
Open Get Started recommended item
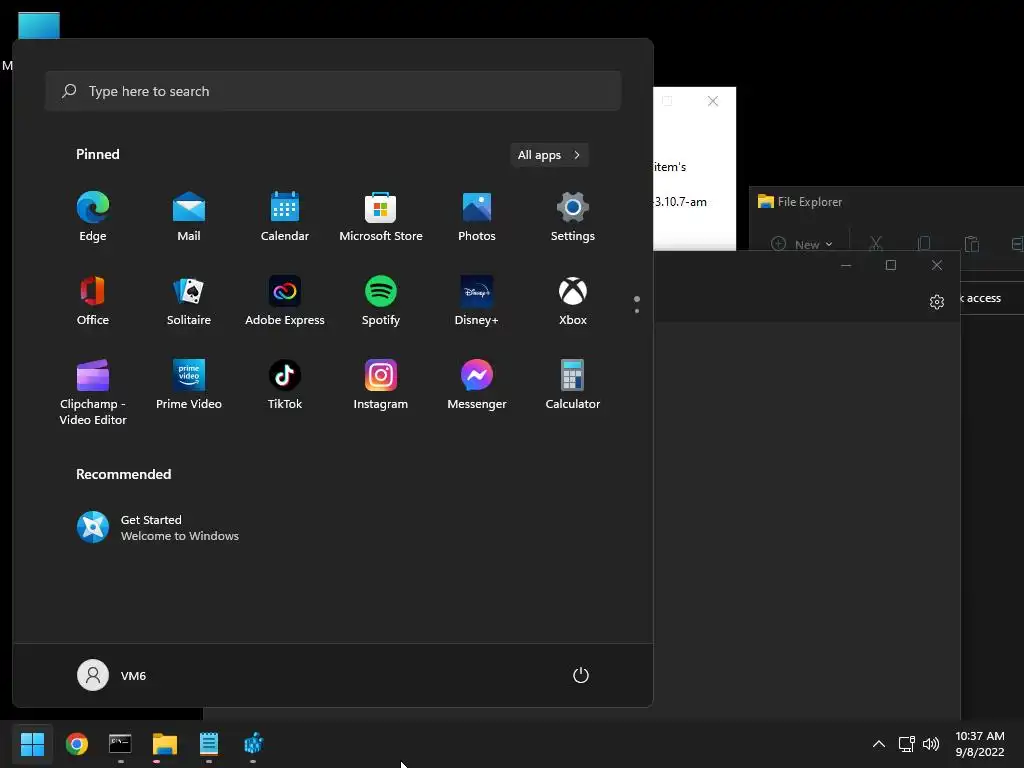(158, 528)
